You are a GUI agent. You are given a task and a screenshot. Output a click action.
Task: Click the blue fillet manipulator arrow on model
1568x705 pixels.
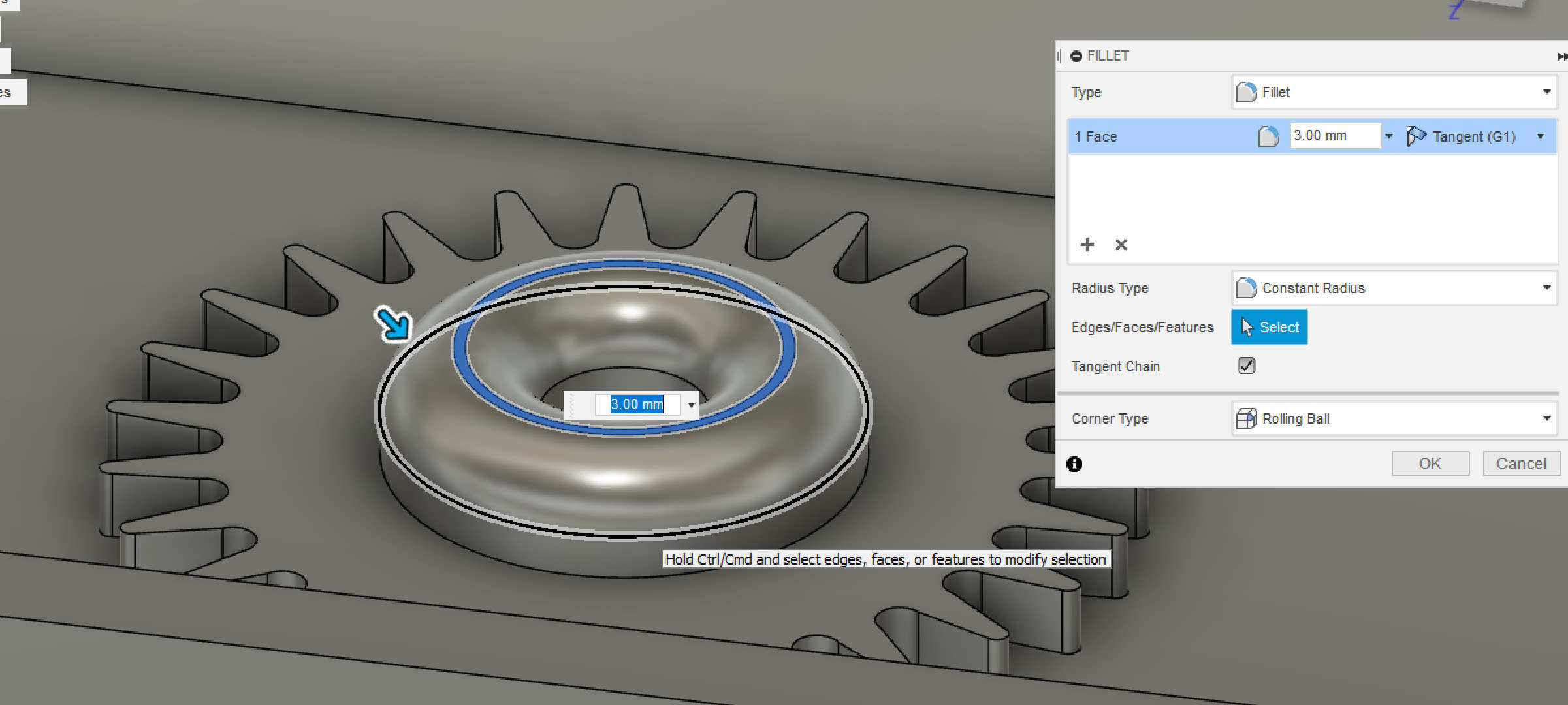(x=393, y=324)
